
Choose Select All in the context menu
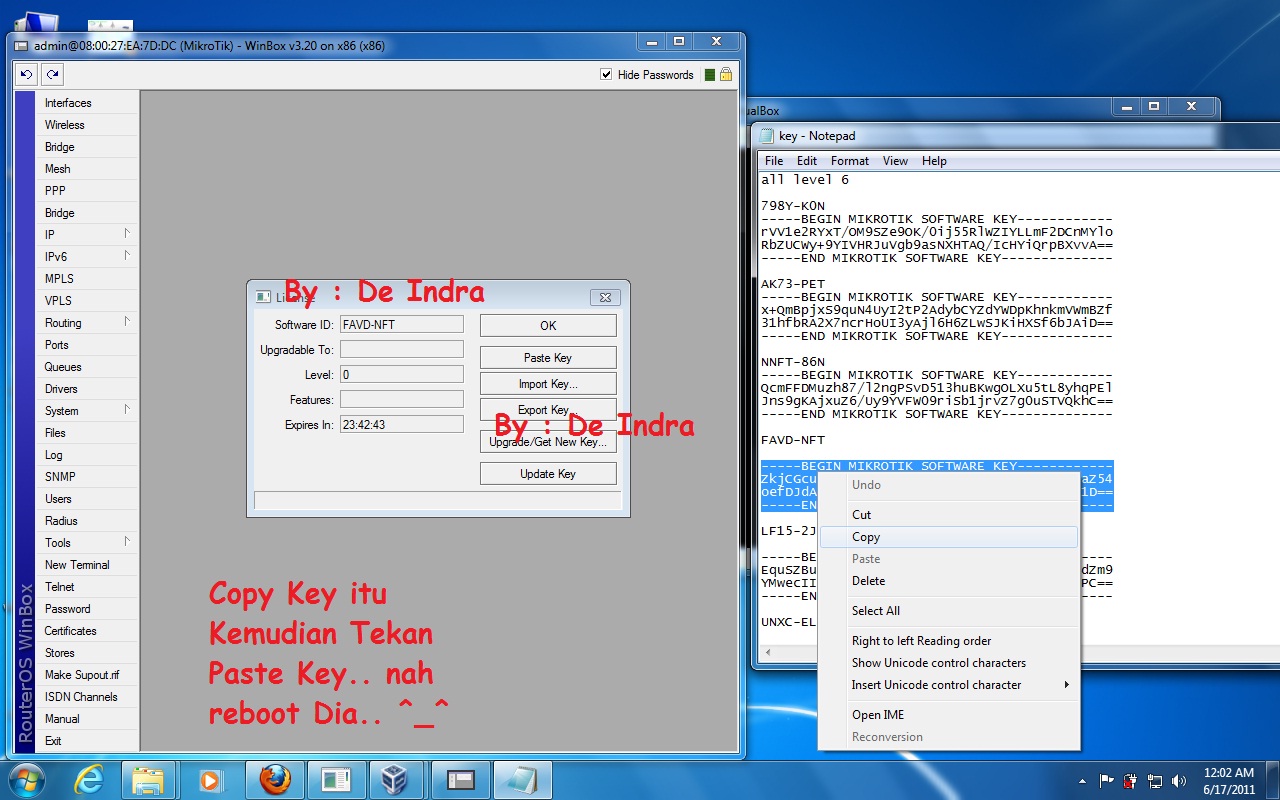pos(948,611)
